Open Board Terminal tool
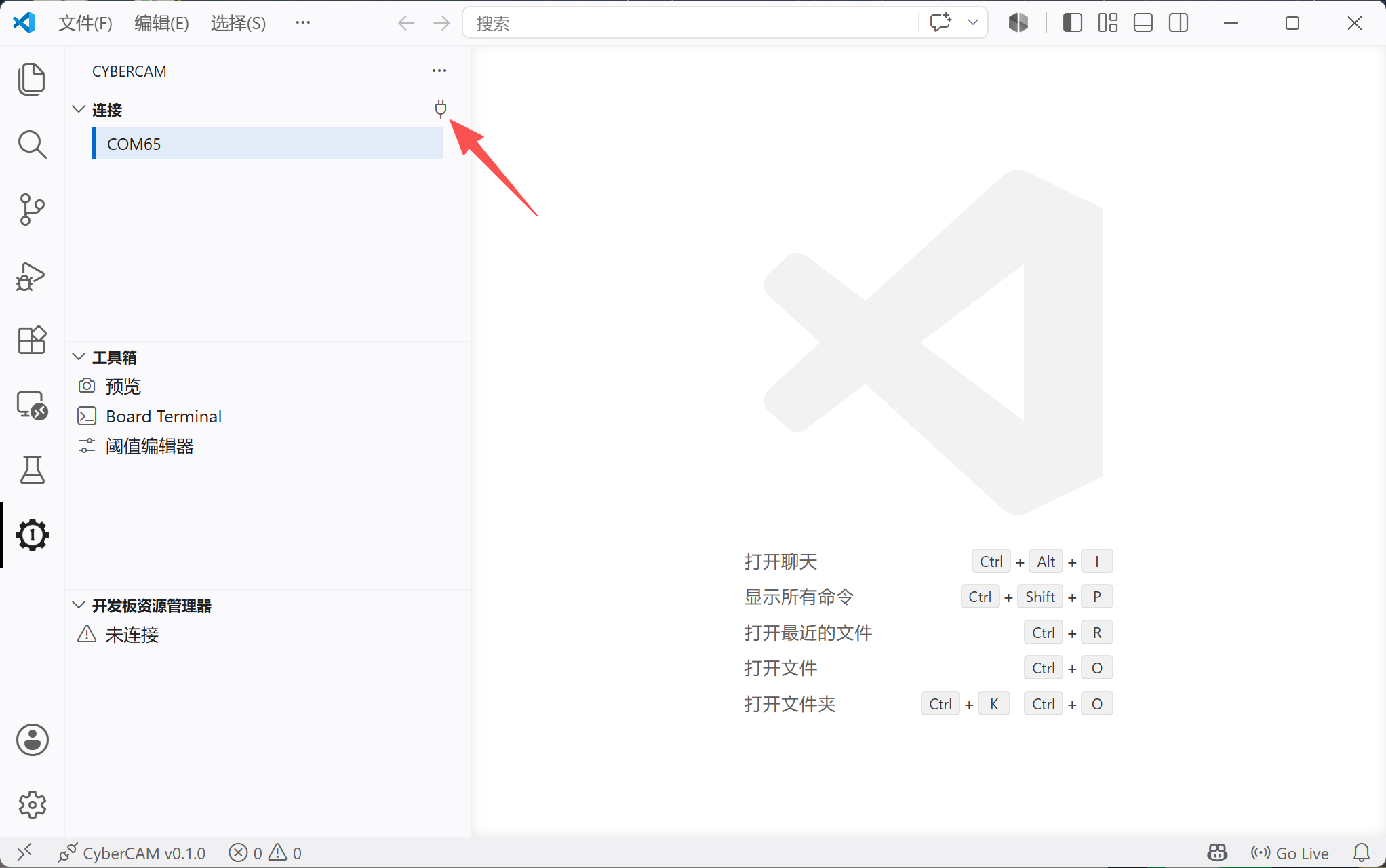 [163, 416]
